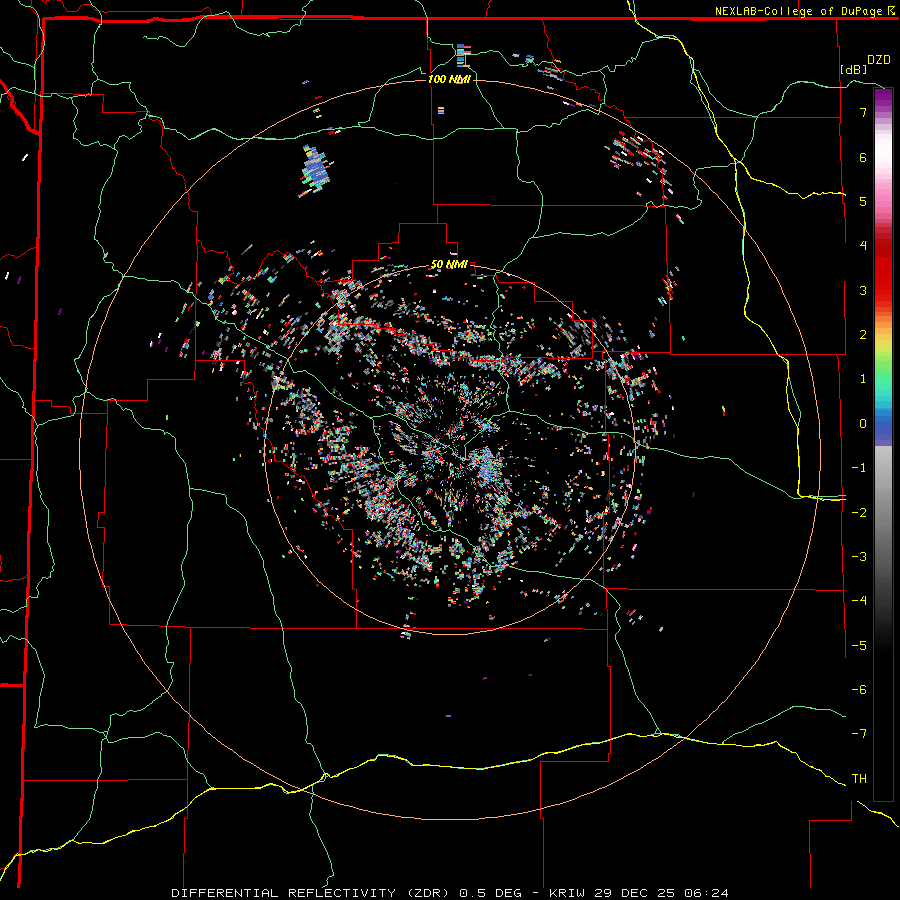The height and width of the screenshot is (900, 900).
Task: Click the DZD legend title
Action: [879, 60]
